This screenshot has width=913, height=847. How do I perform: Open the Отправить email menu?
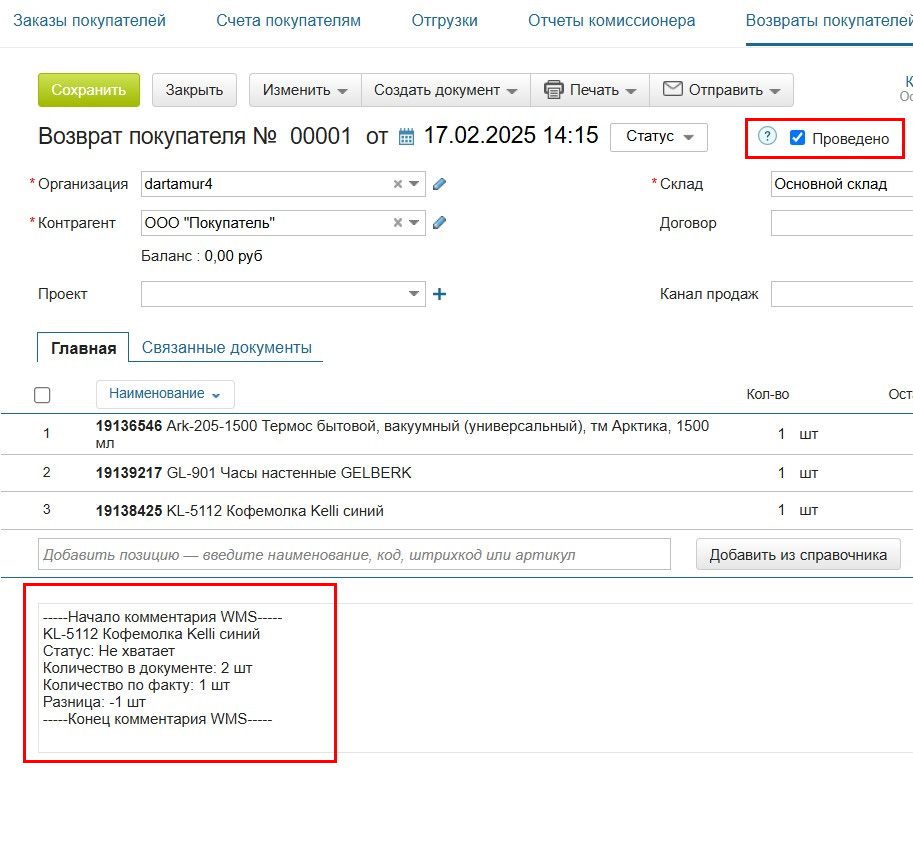pyautogui.click(x=721, y=90)
